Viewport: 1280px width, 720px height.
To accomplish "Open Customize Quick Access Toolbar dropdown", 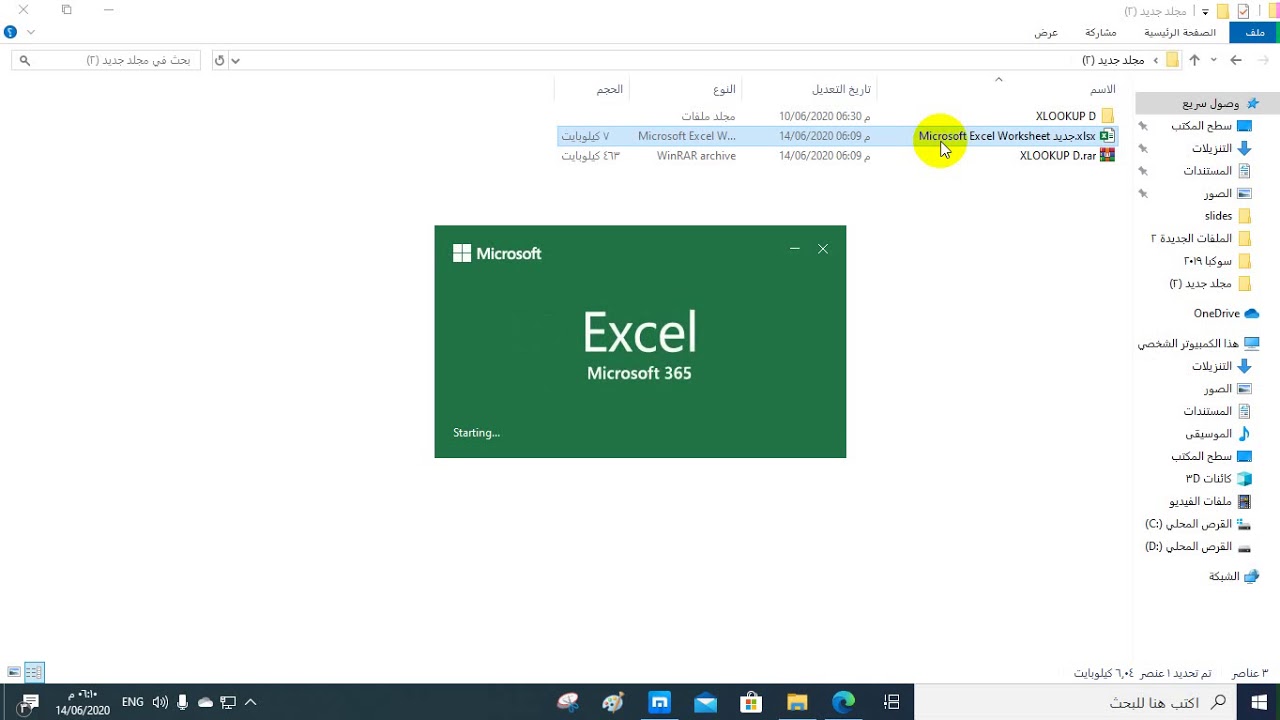I will click(x=1206, y=12).
